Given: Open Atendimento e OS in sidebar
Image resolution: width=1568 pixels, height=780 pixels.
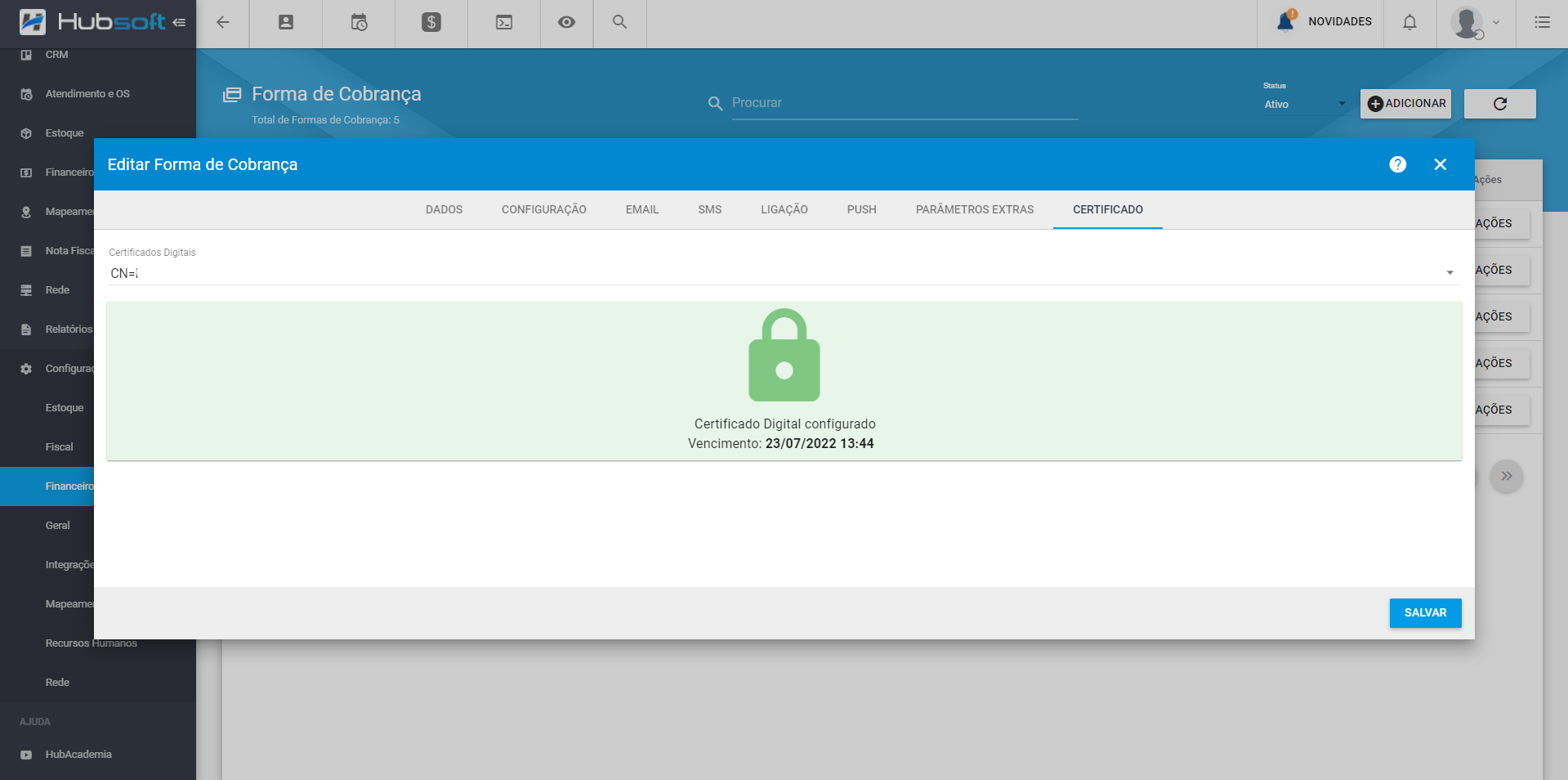Looking at the screenshot, I should tap(87, 94).
